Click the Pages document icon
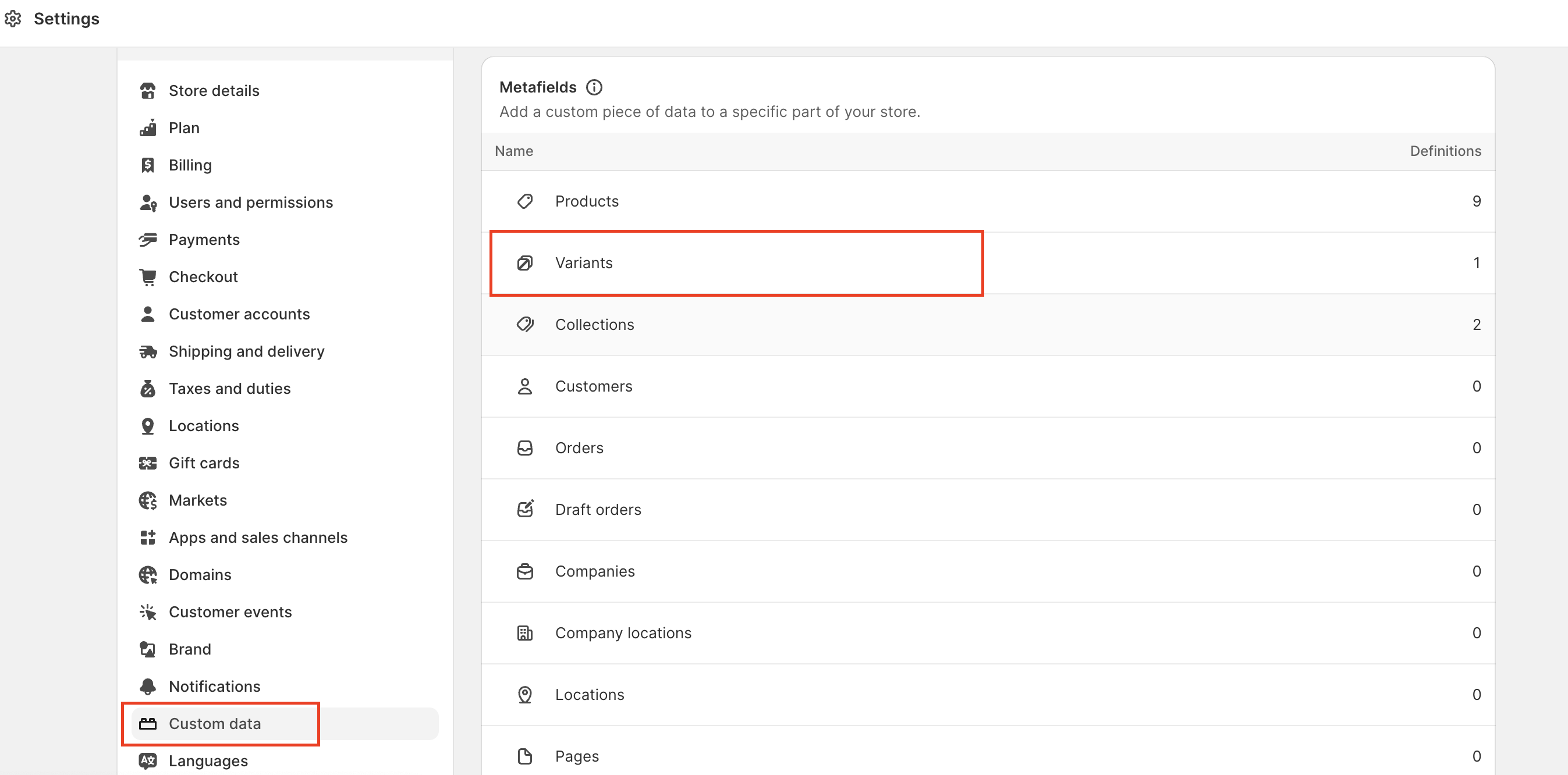Screen dimensions: 1568x775 (x=524, y=756)
